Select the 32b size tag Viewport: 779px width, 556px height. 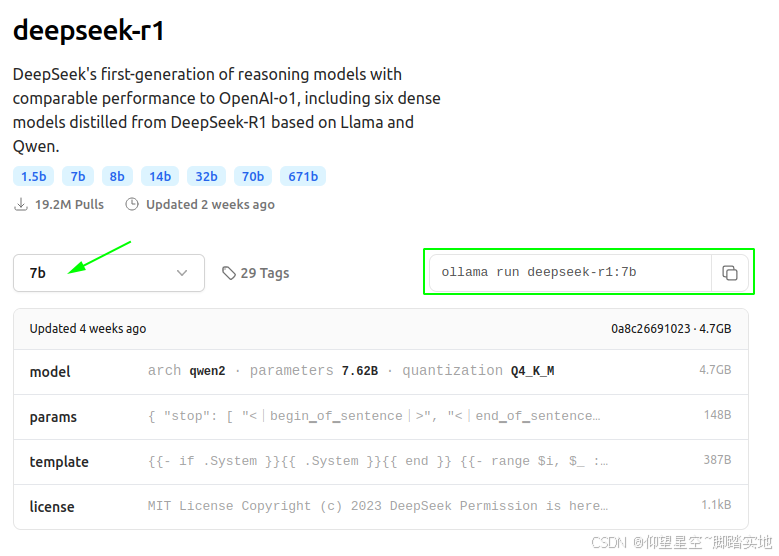tap(206, 176)
